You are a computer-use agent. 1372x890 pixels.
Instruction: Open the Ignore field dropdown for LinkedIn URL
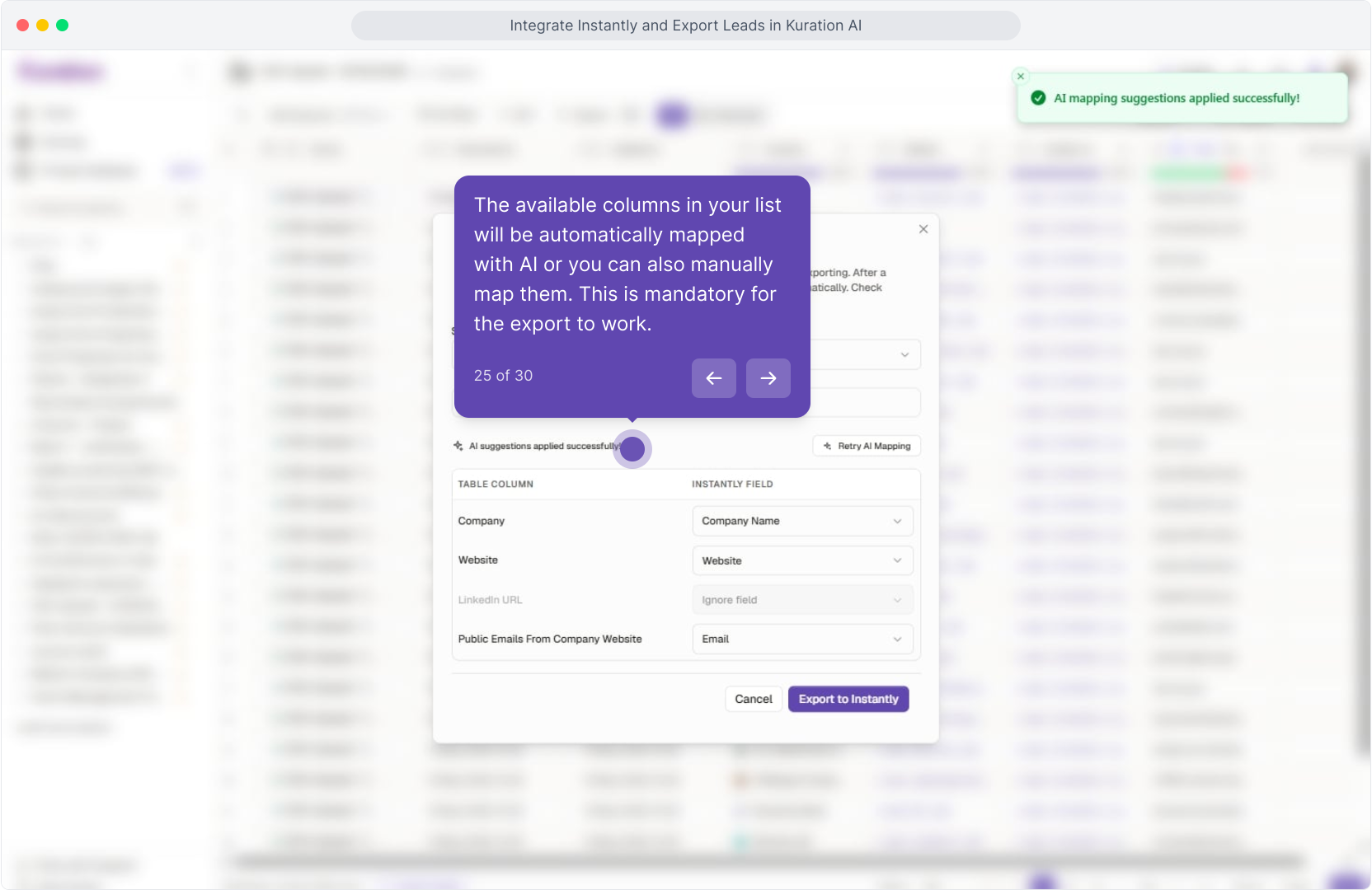tap(802, 600)
